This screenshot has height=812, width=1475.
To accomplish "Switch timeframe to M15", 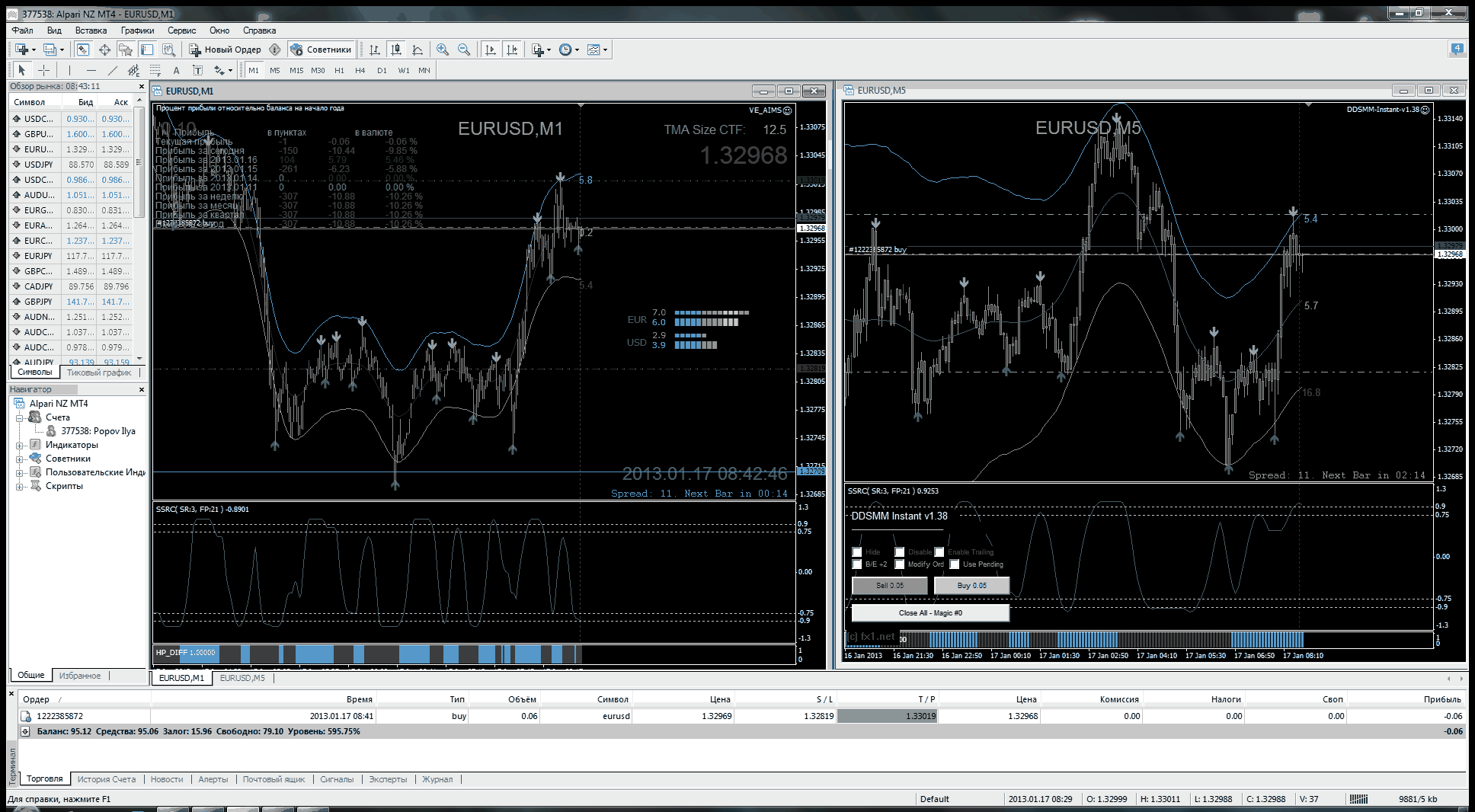I will (x=296, y=70).
